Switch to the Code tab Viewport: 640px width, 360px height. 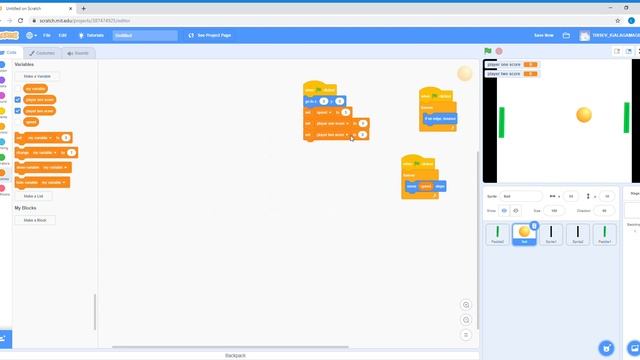tap(10, 53)
